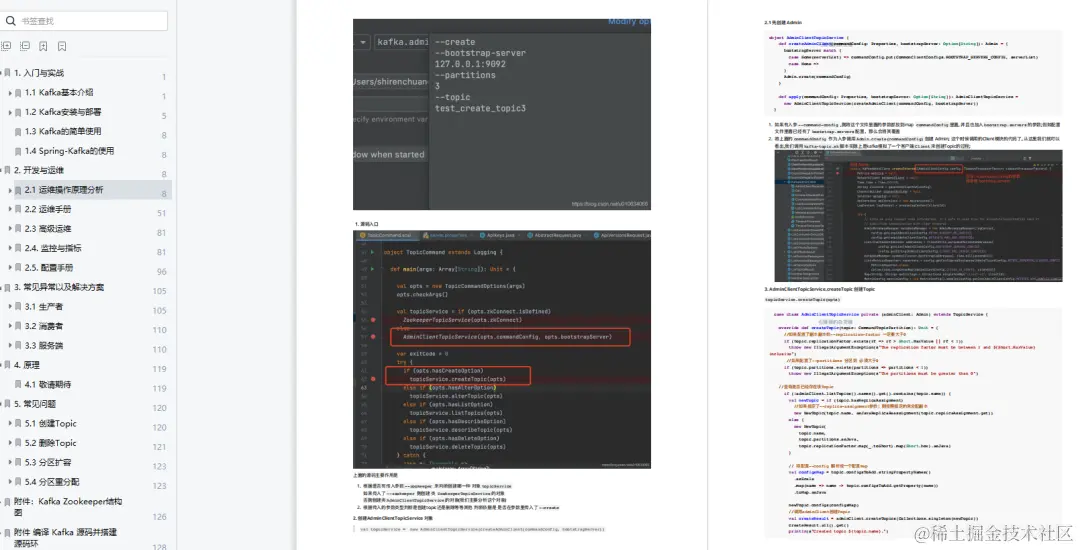The width and height of the screenshot is (1080, 550).
Task: Click the --create terminal arguments image
Action: point(502,115)
